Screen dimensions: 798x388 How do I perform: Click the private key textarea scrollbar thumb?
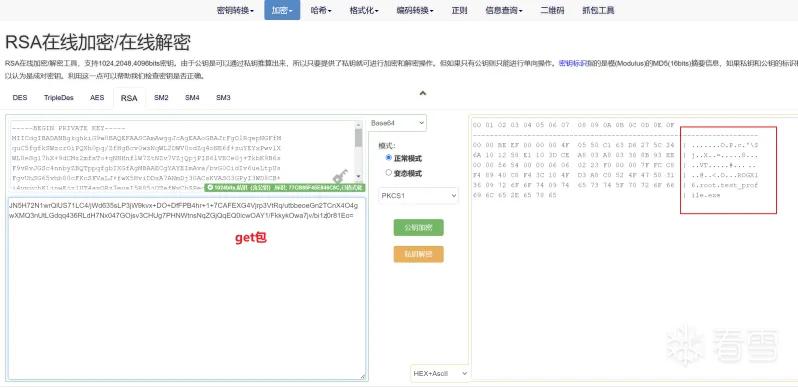pyautogui.click(x=359, y=138)
